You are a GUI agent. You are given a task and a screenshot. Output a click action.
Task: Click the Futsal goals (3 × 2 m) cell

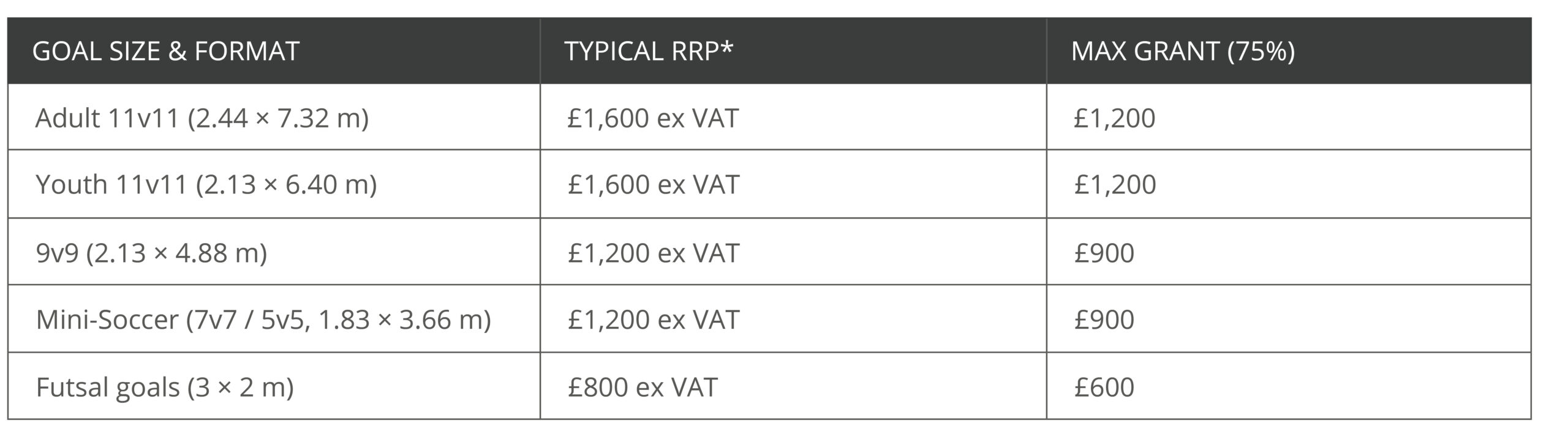(x=165, y=387)
